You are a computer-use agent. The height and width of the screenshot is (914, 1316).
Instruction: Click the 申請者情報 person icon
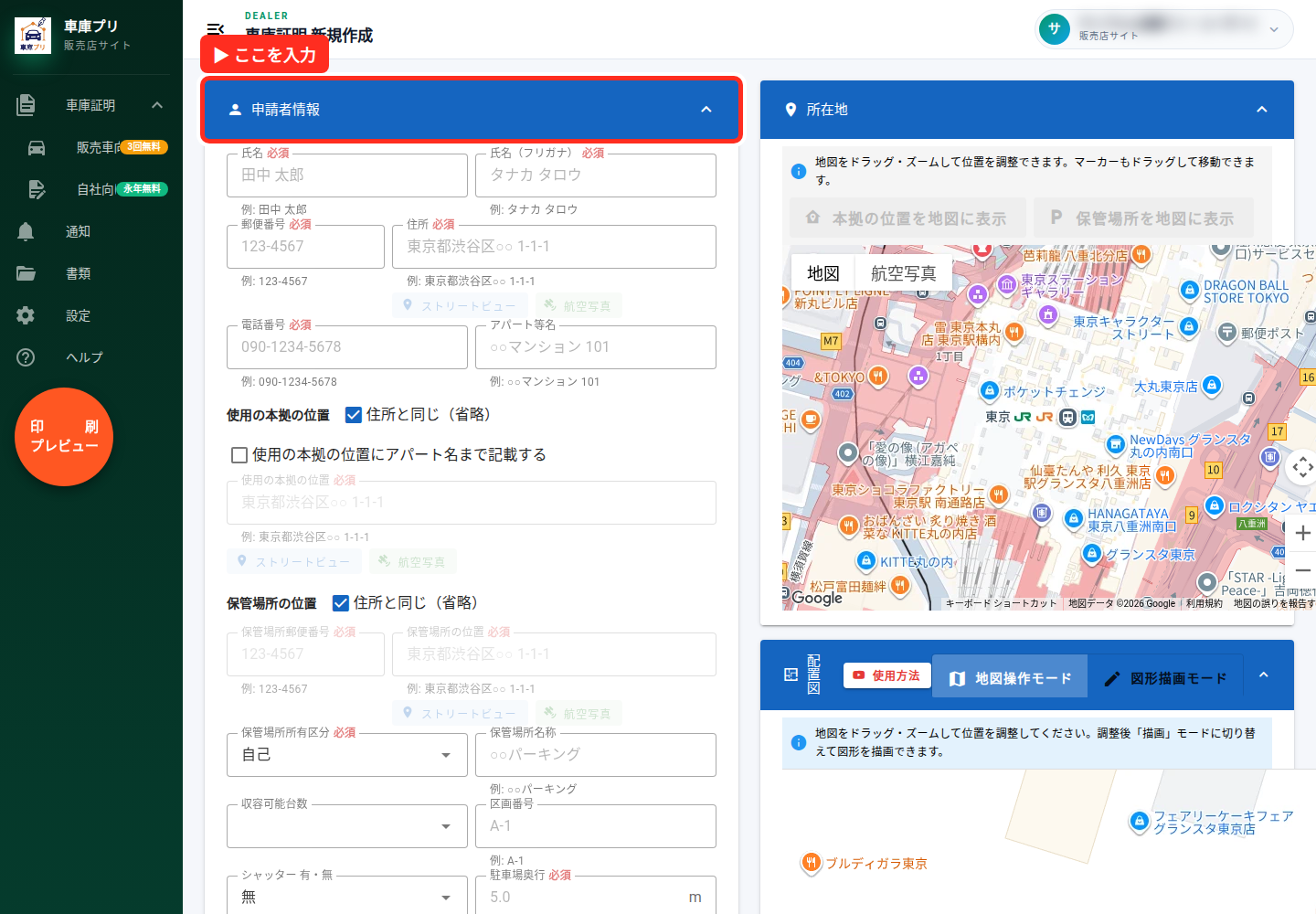(235, 110)
